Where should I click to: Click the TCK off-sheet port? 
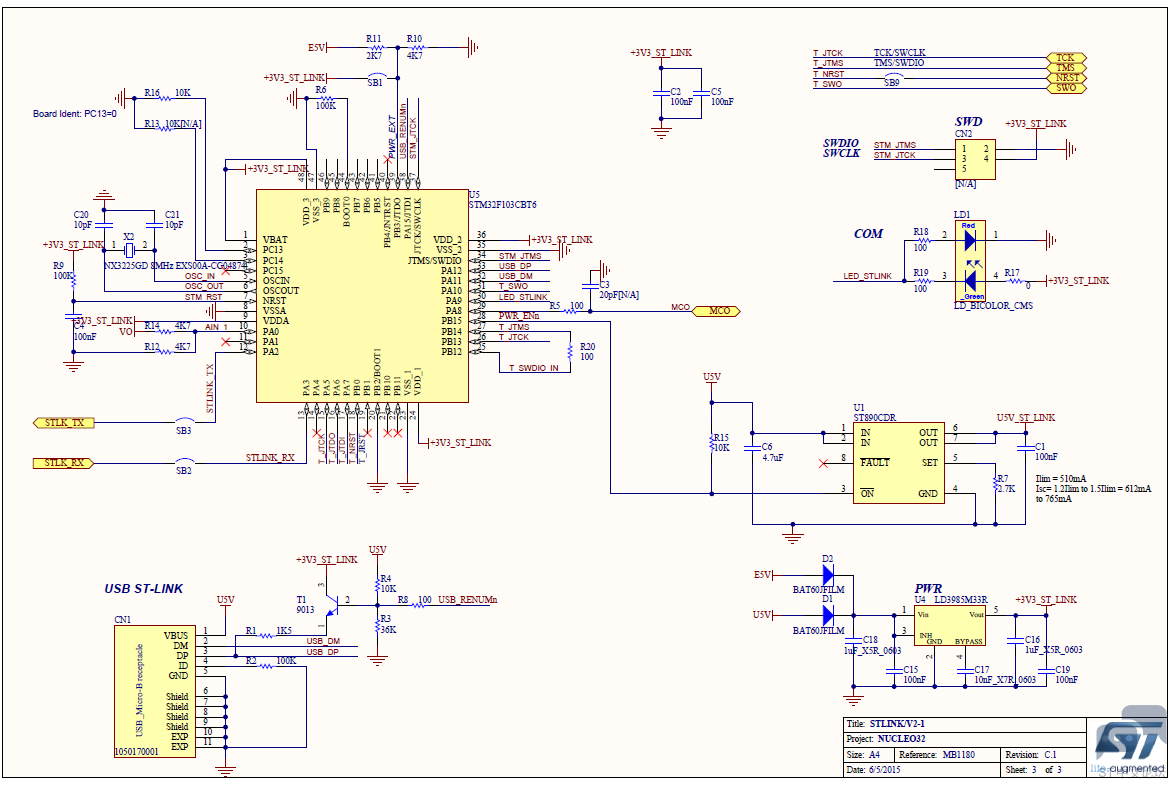click(1065, 58)
